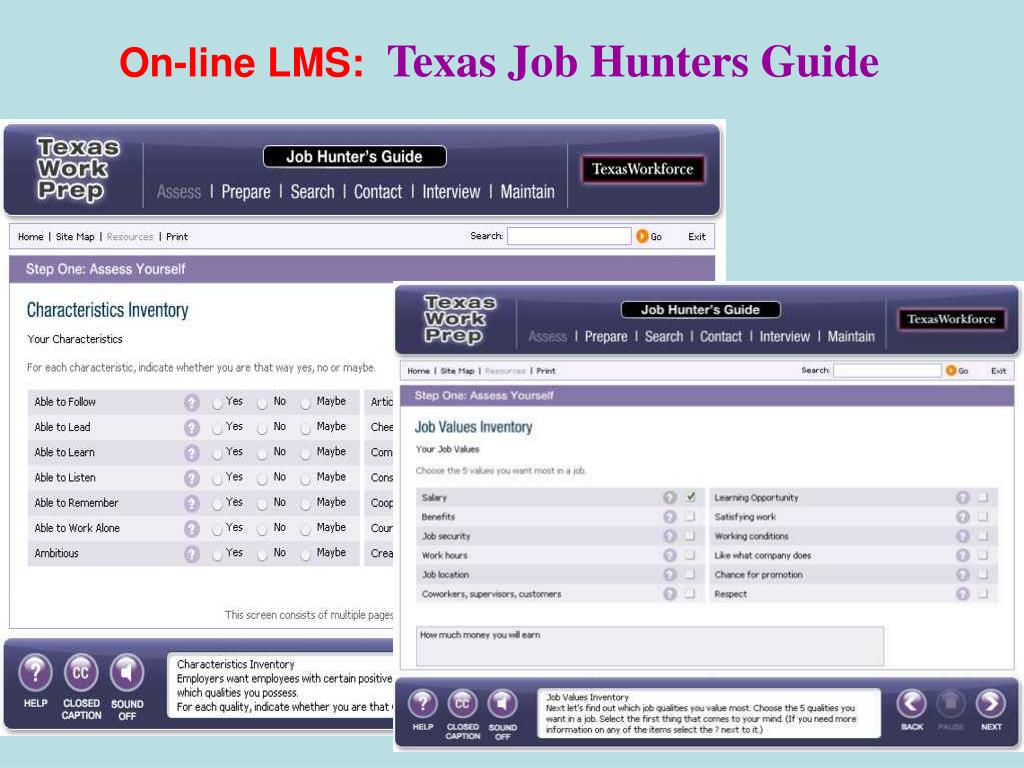The height and width of the screenshot is (768, 1024).
Task: Click Go icon in Job Values window
Action: 951,370
